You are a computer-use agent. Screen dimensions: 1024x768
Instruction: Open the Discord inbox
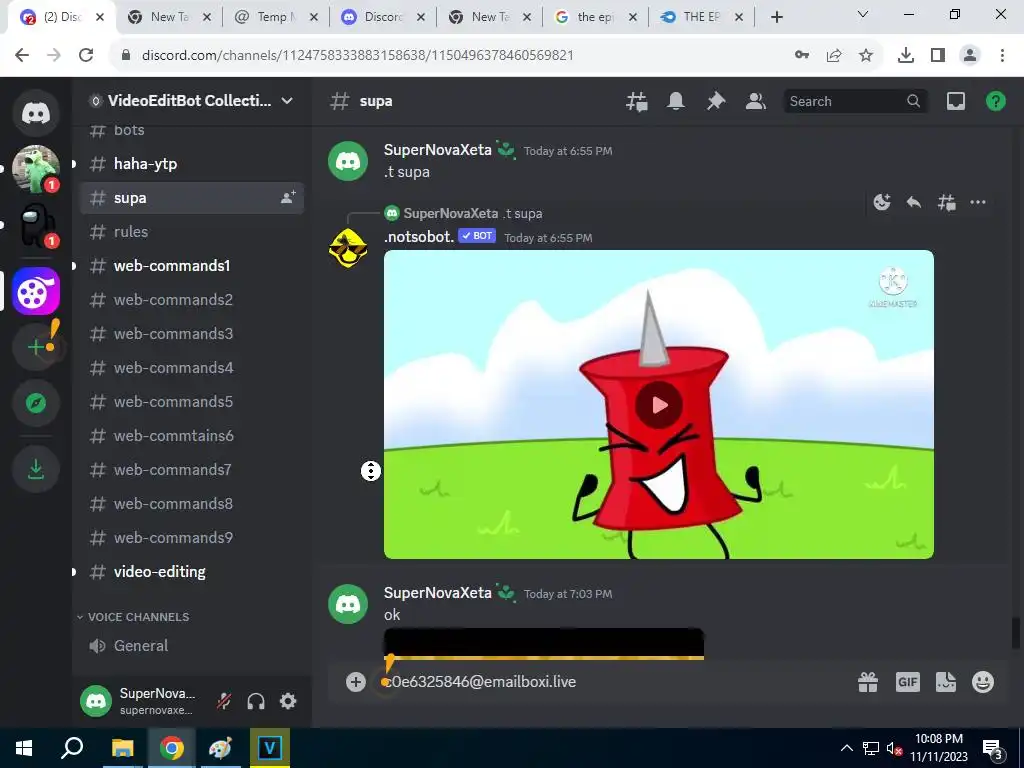pos(956,101)
